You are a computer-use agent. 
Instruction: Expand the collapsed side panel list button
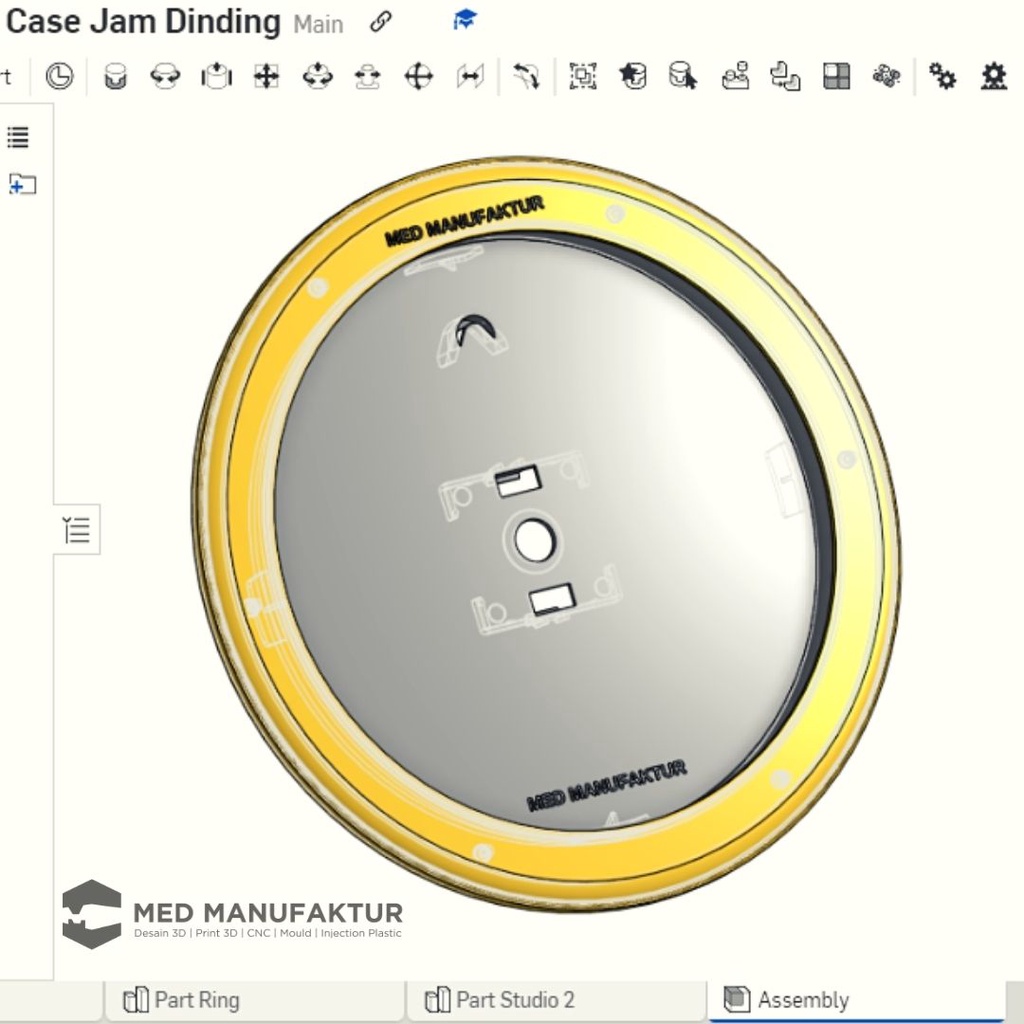click(77, 530)
